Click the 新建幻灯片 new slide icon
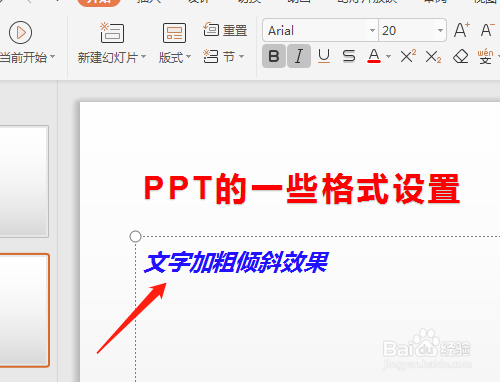The image size is (500, 382). click(x=112, y=32)
